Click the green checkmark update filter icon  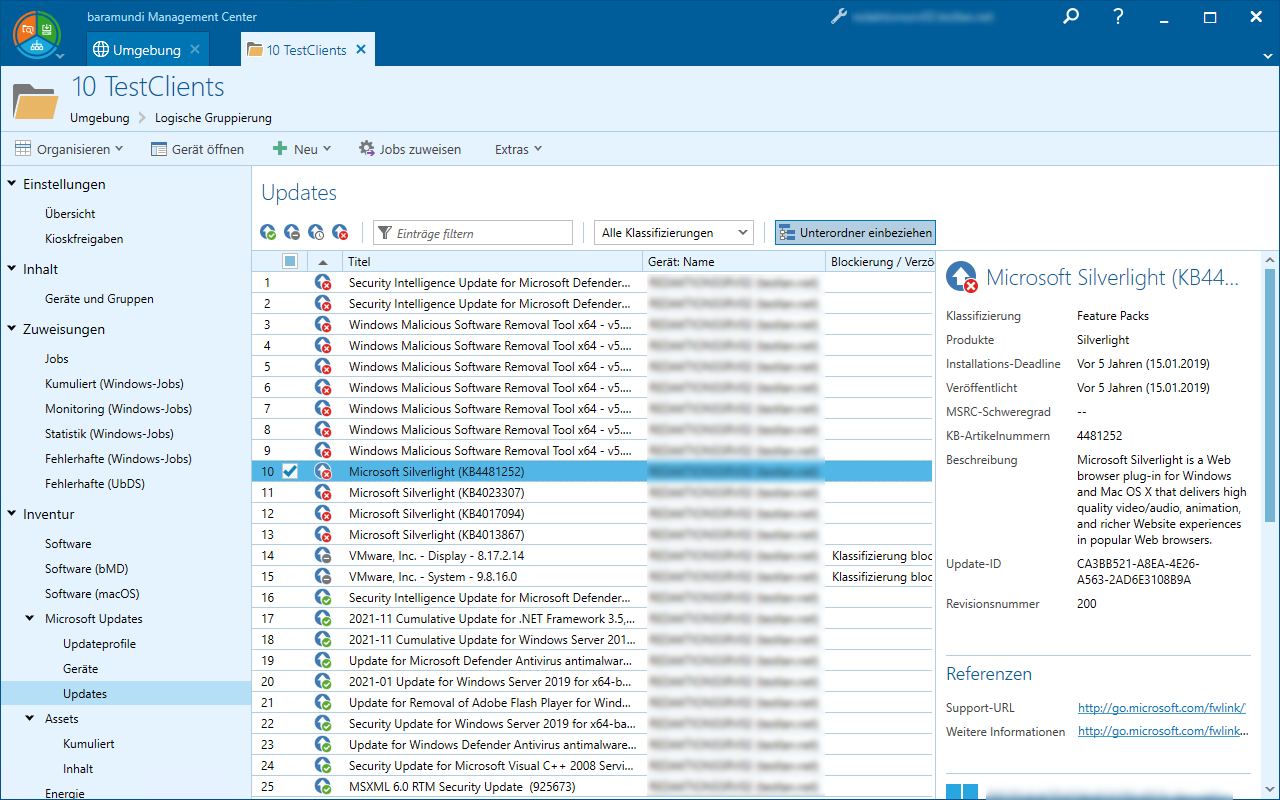[268, 233]
